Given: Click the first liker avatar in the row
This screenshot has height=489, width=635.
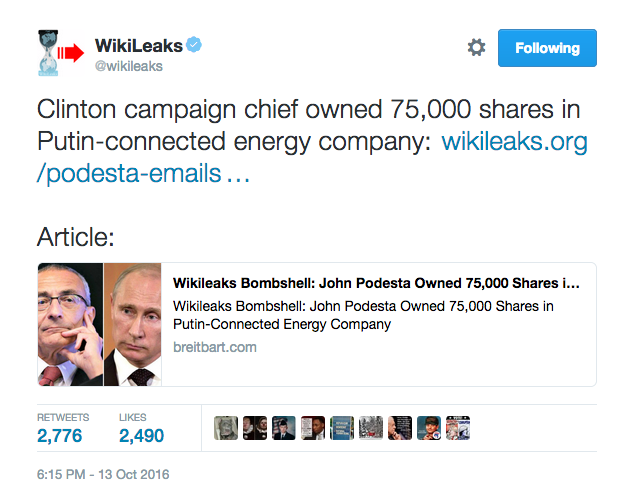Looking at the screenshot, I should pos(226,429).
